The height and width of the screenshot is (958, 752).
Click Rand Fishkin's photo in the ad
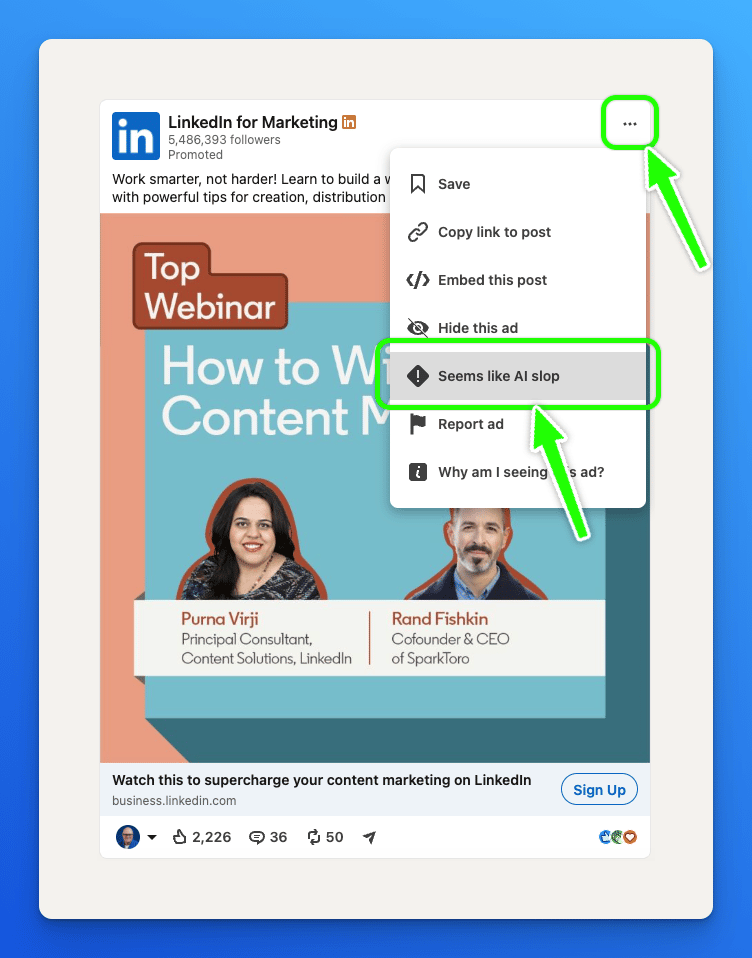pyautogui.click(x=476, y=554)
